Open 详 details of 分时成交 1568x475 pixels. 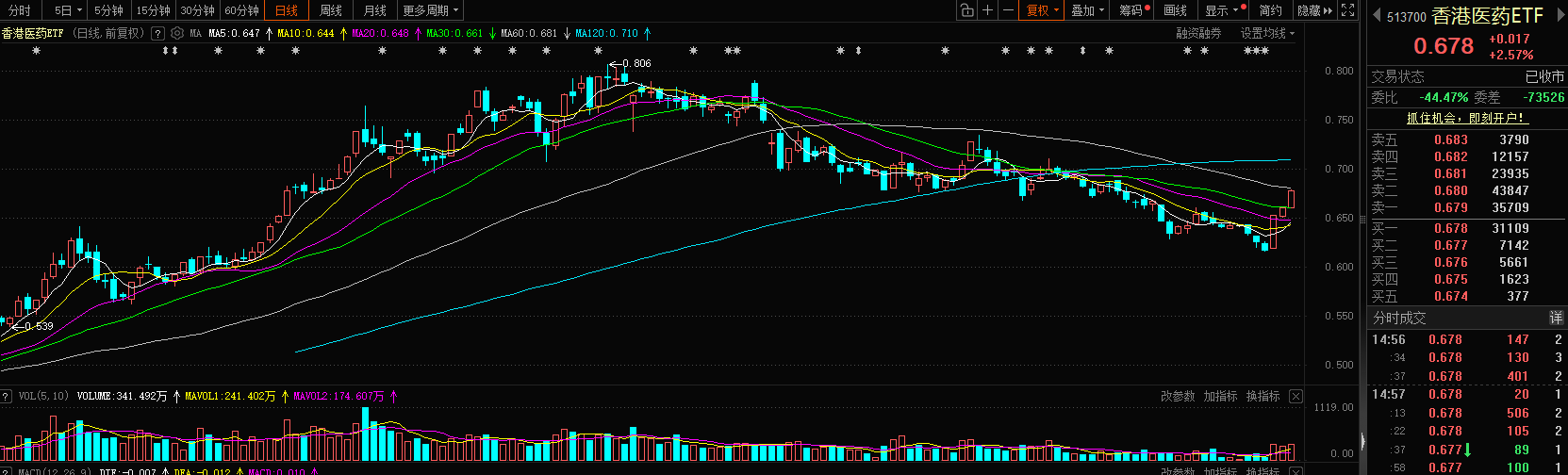(1556, 318)
